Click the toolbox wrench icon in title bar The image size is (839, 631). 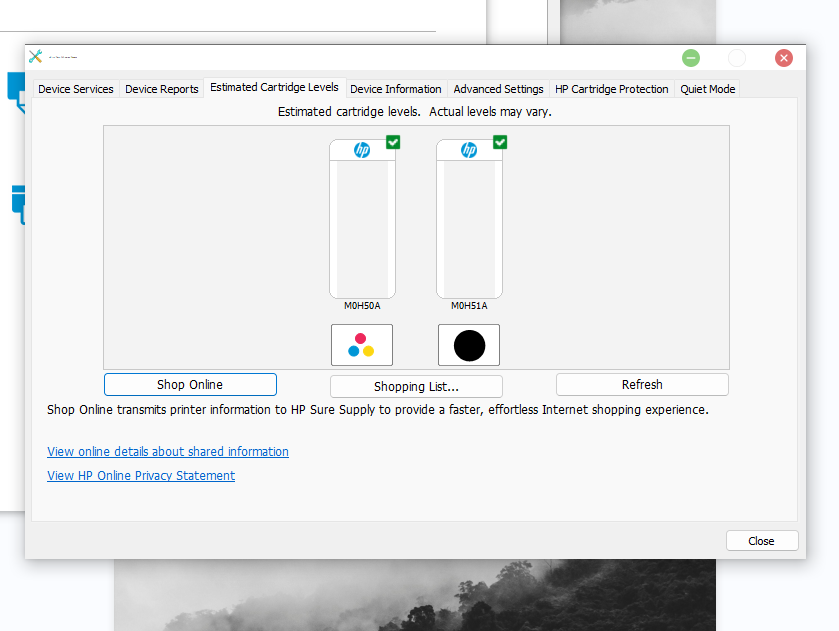[x=36, y=56]
